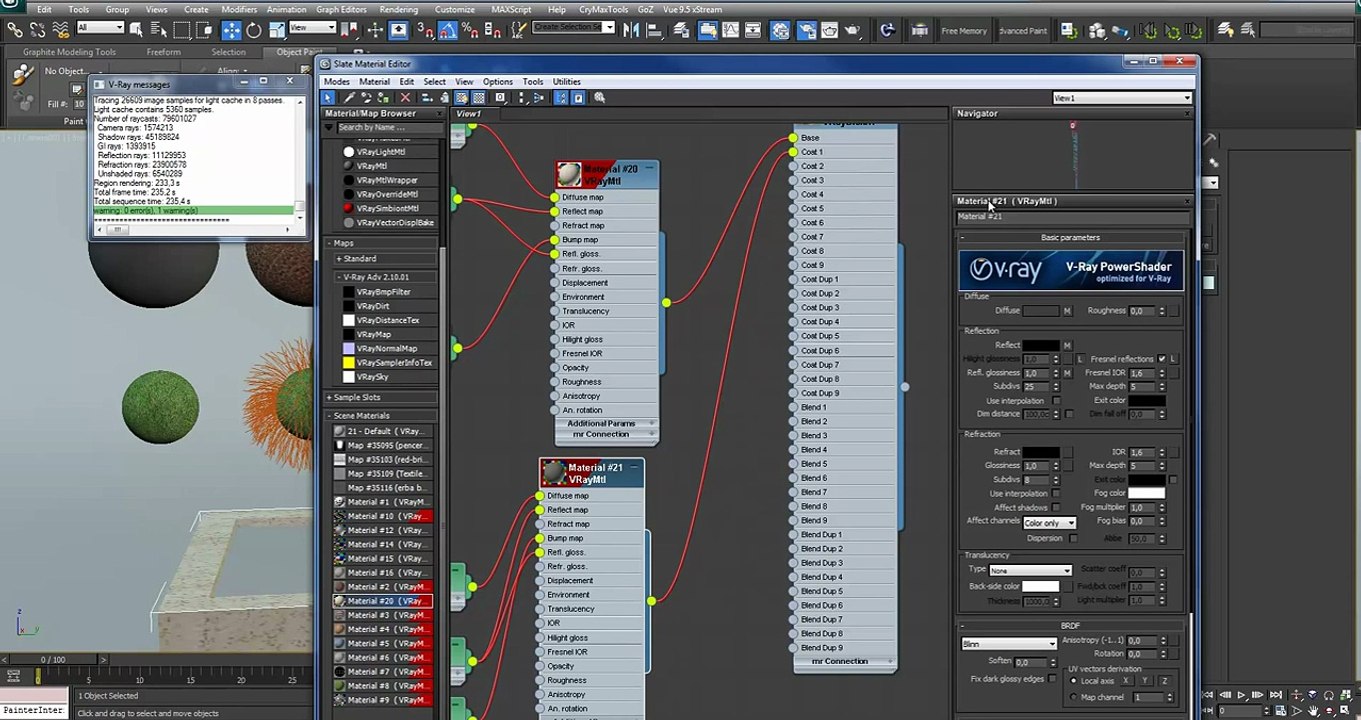Enable refraction Use interpolation checkbox

click(x=1056, y=493)
